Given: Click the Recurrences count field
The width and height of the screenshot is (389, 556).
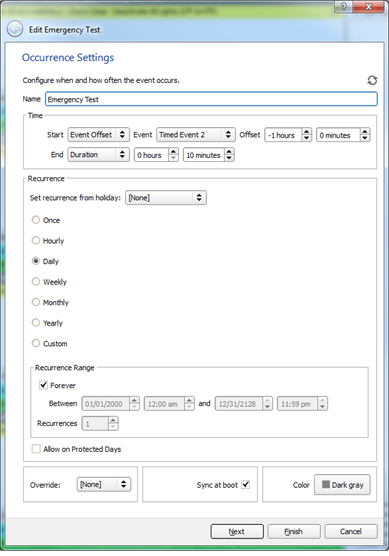Looking at the screenshot, I should pyautogui.click(x=100, y=424).
